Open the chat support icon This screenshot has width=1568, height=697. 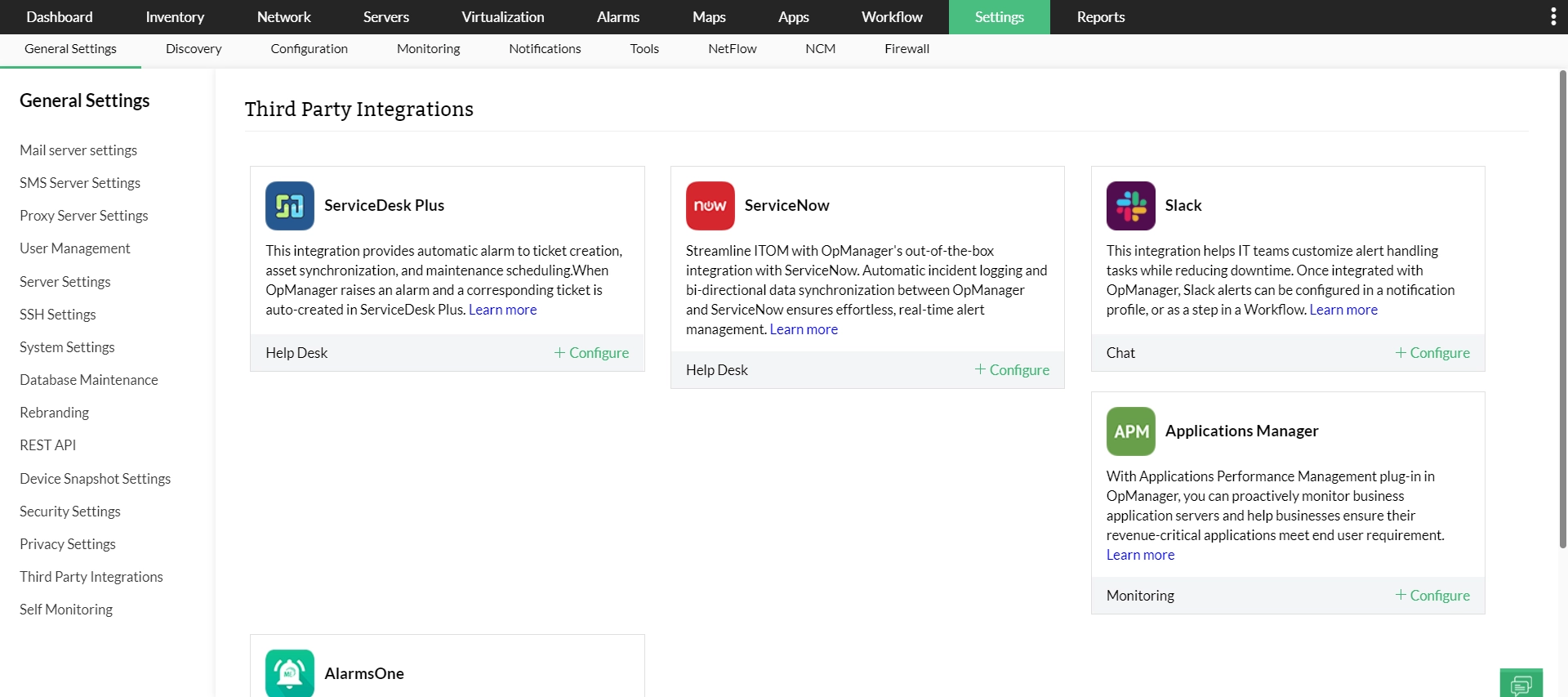[1521, 683]
